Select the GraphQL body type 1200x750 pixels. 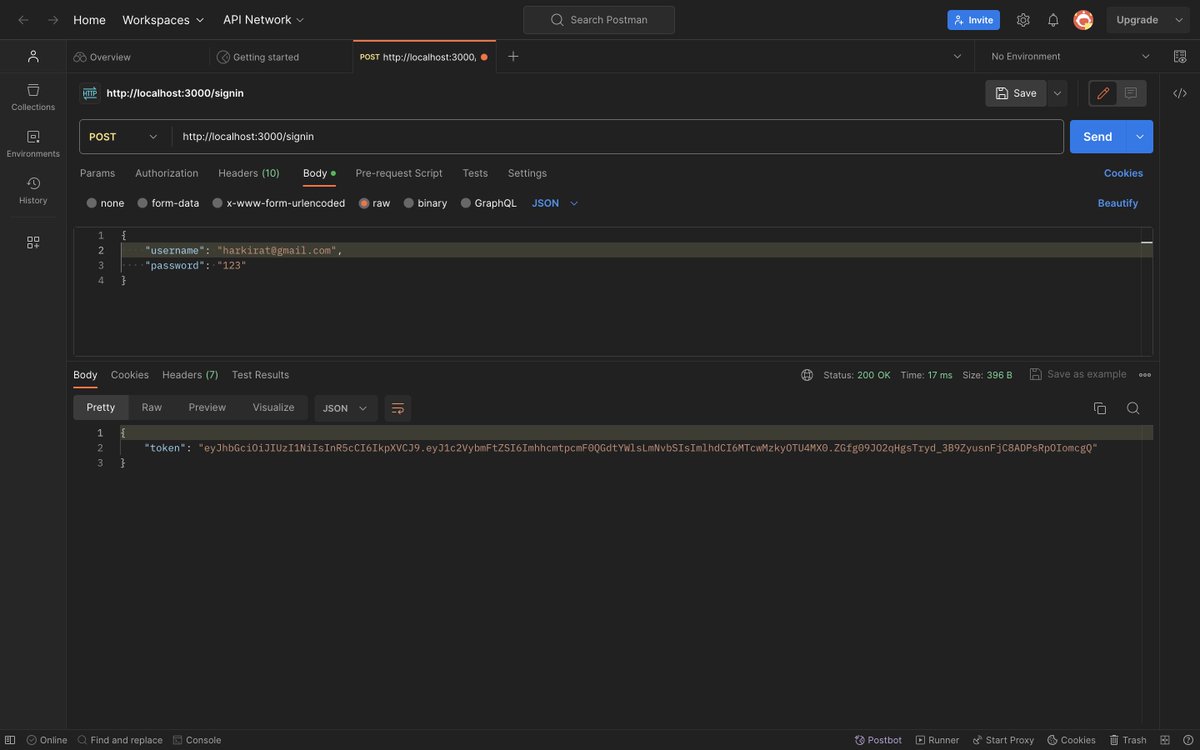(489, 203)
